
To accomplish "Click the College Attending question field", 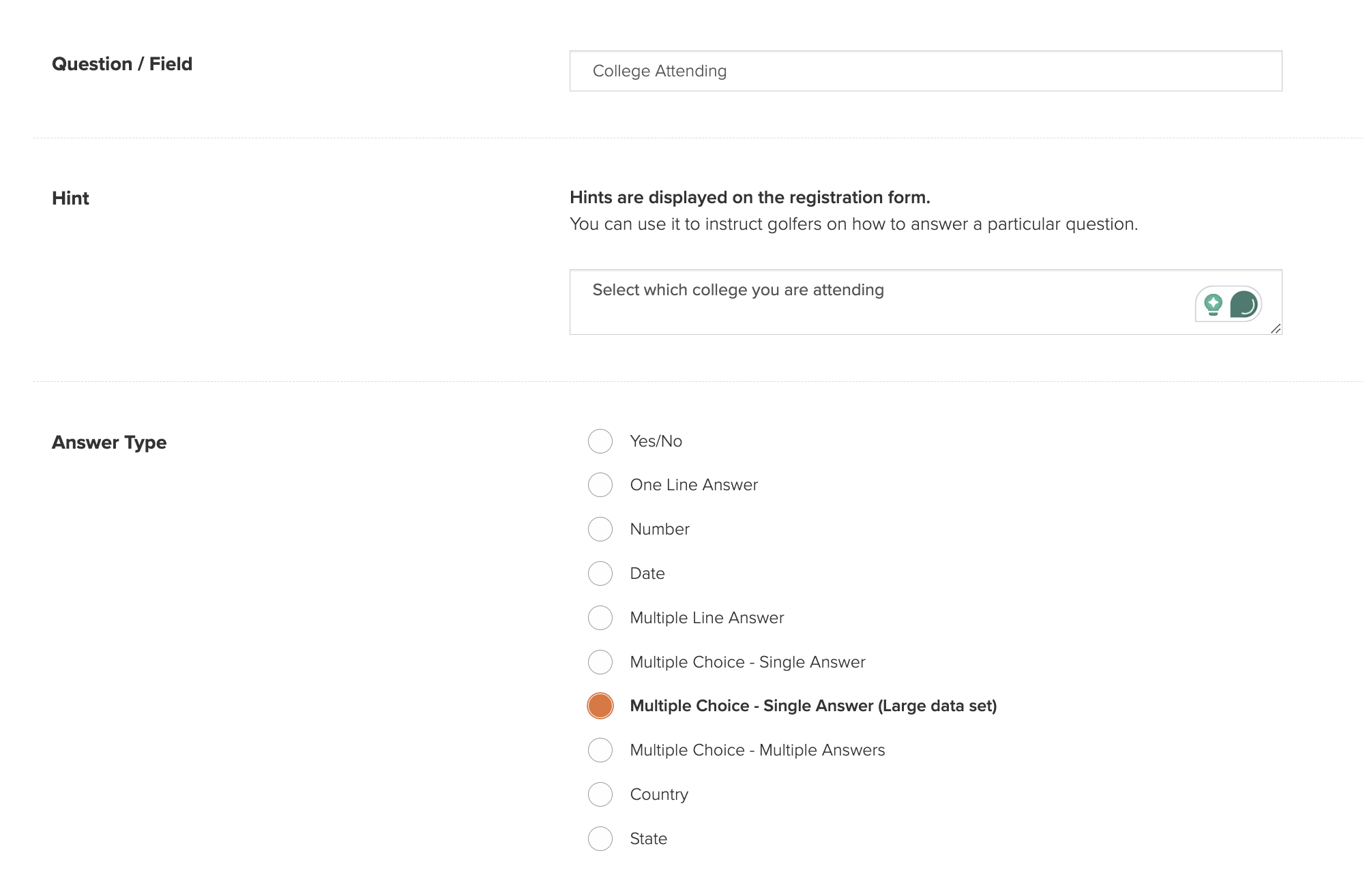I will 926,71.
